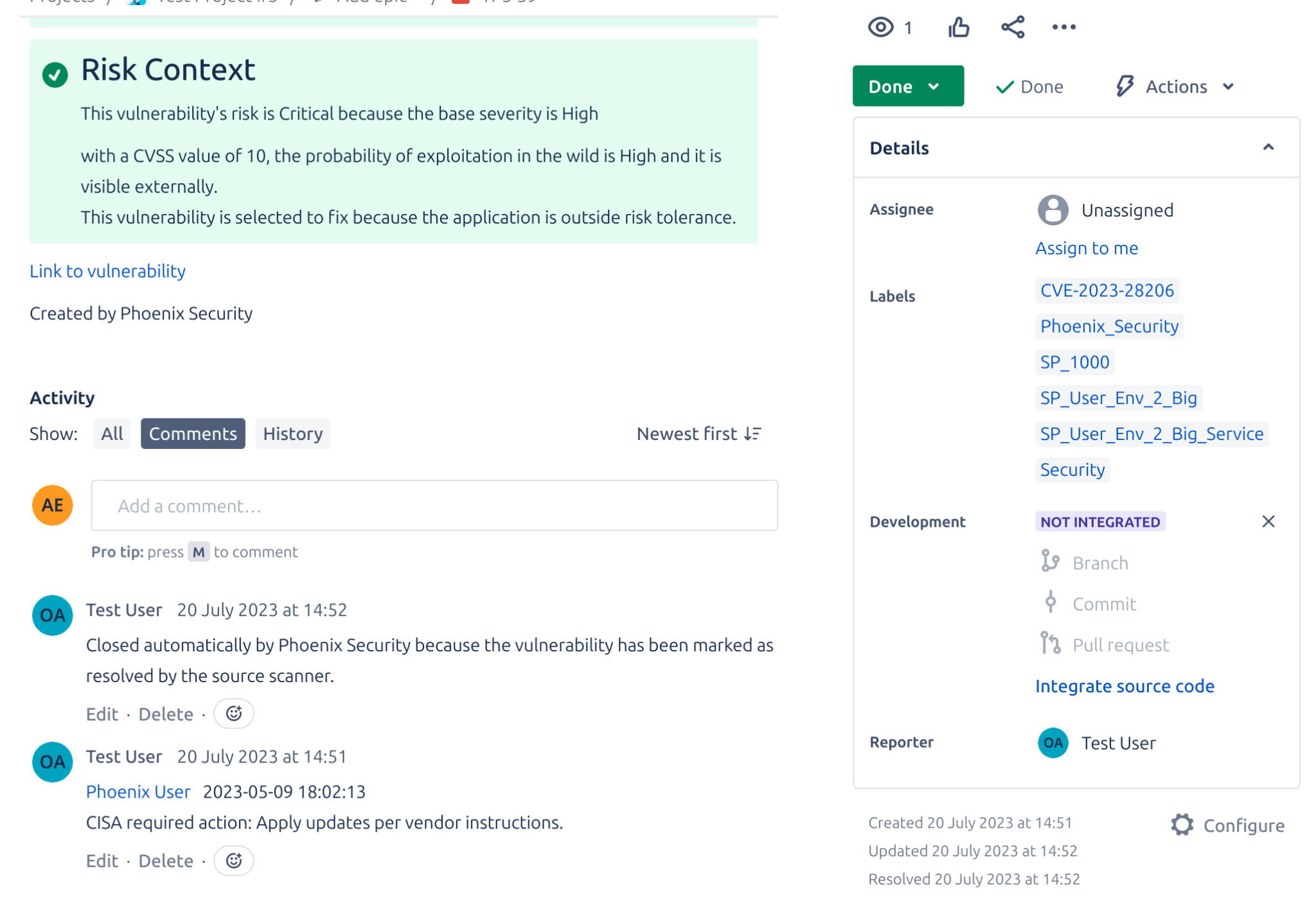The image size is (1316, 903).
Task: Click the Add a comment field
Action: tap(434, 505)
